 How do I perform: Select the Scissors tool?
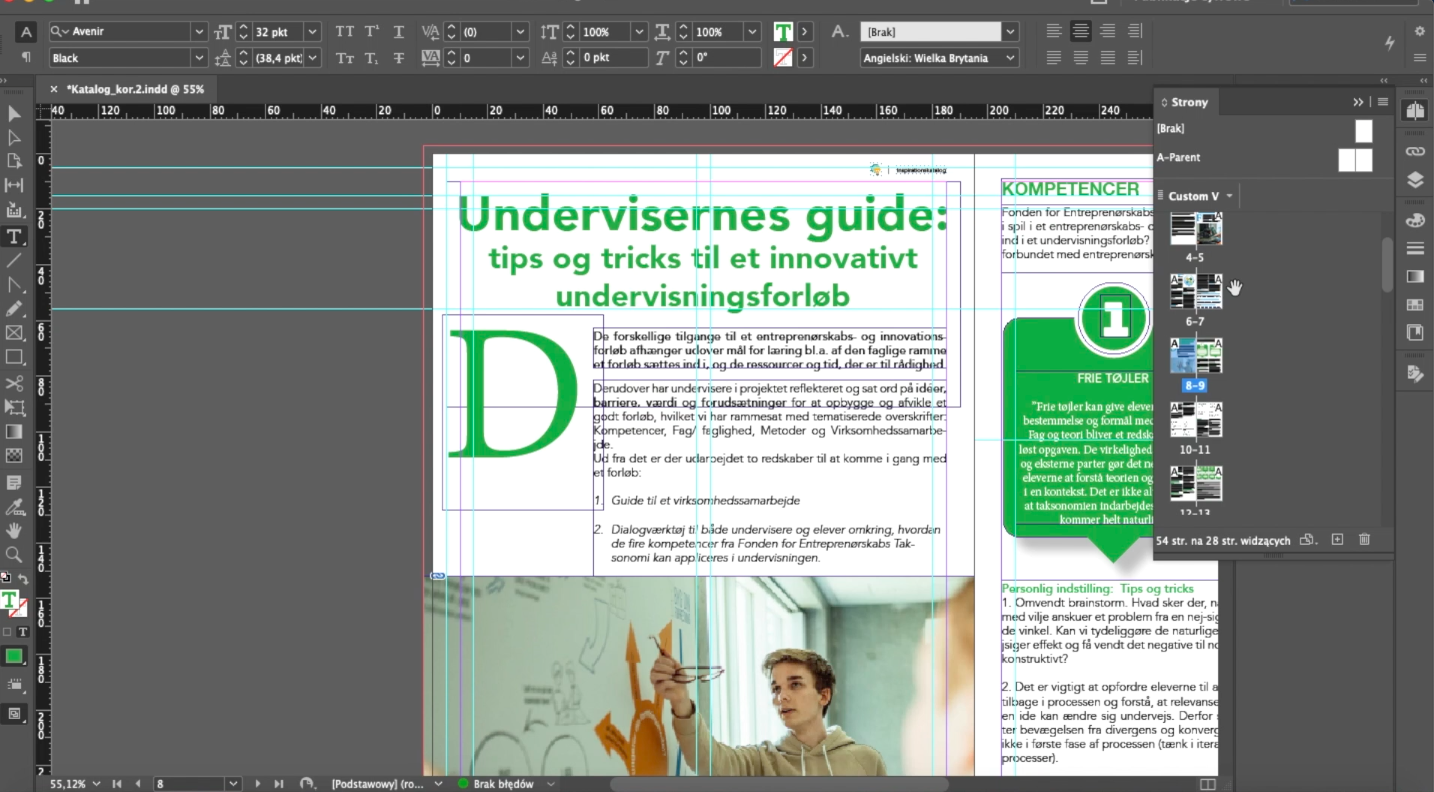click(14, 383)
